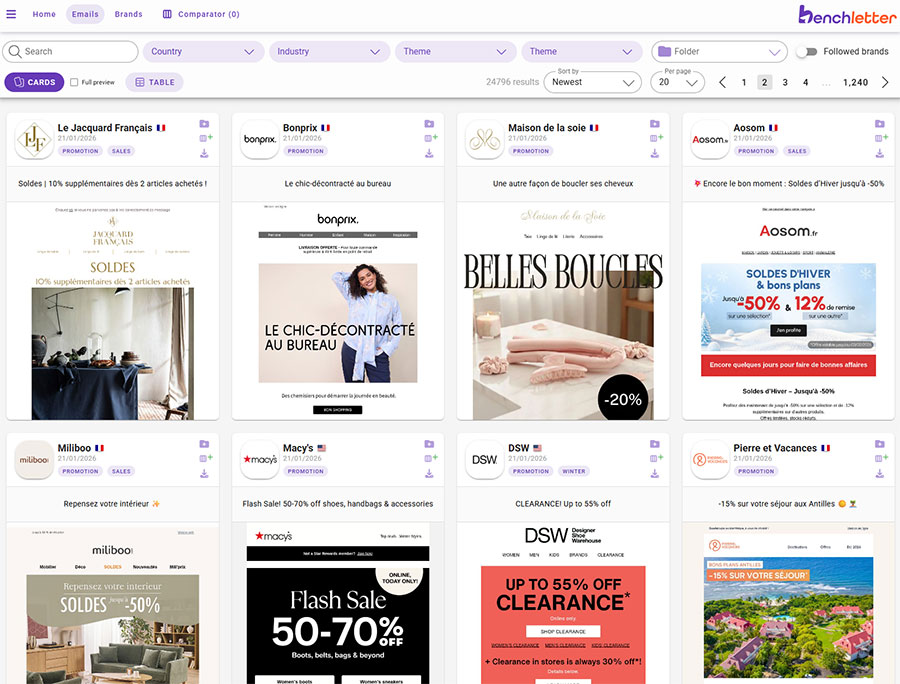Add Macy's email to comparator
Screen dimensions: 900x684
[x=430, y=458]
